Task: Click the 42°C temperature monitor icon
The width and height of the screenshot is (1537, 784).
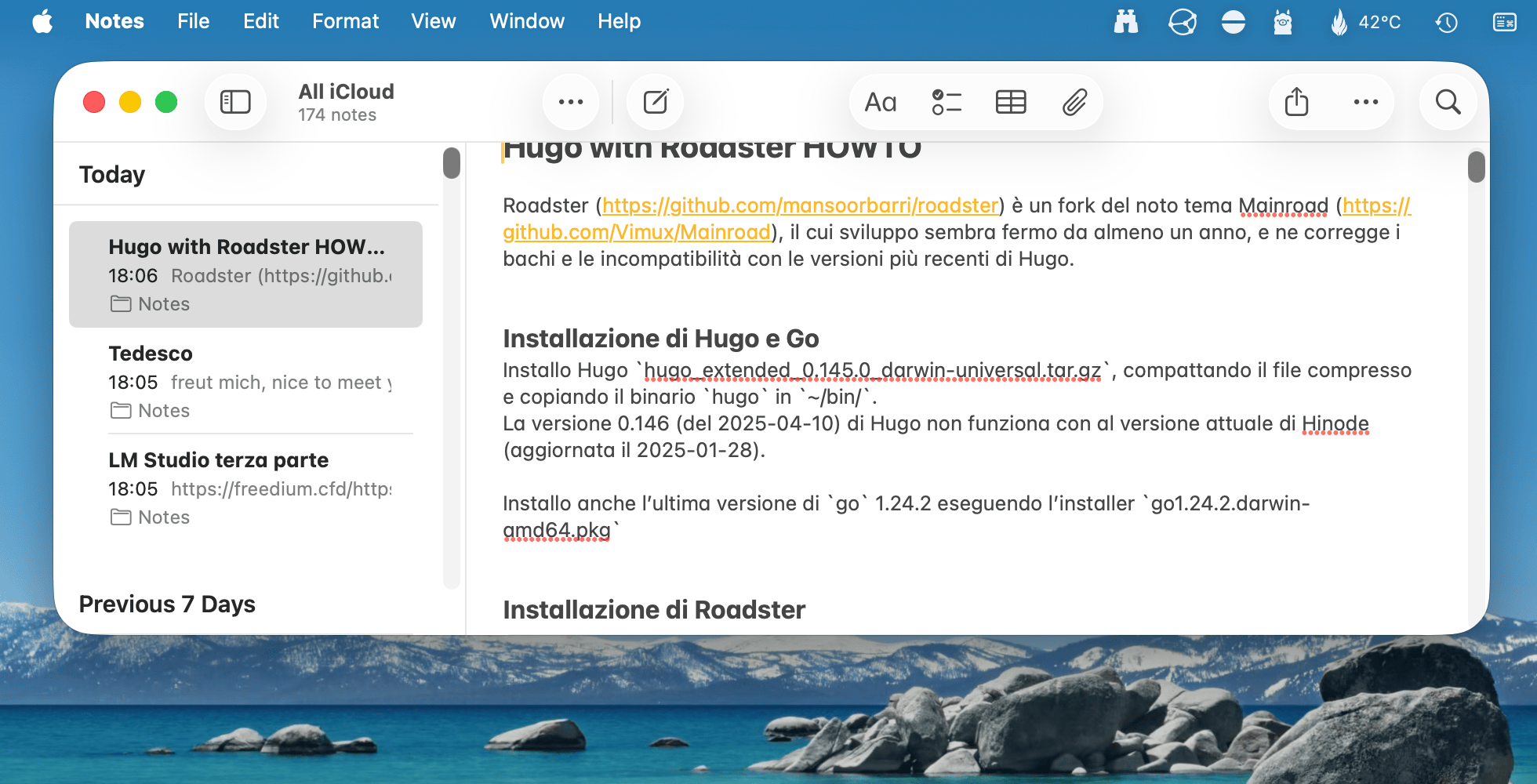Action: (x=1366, y=22)
